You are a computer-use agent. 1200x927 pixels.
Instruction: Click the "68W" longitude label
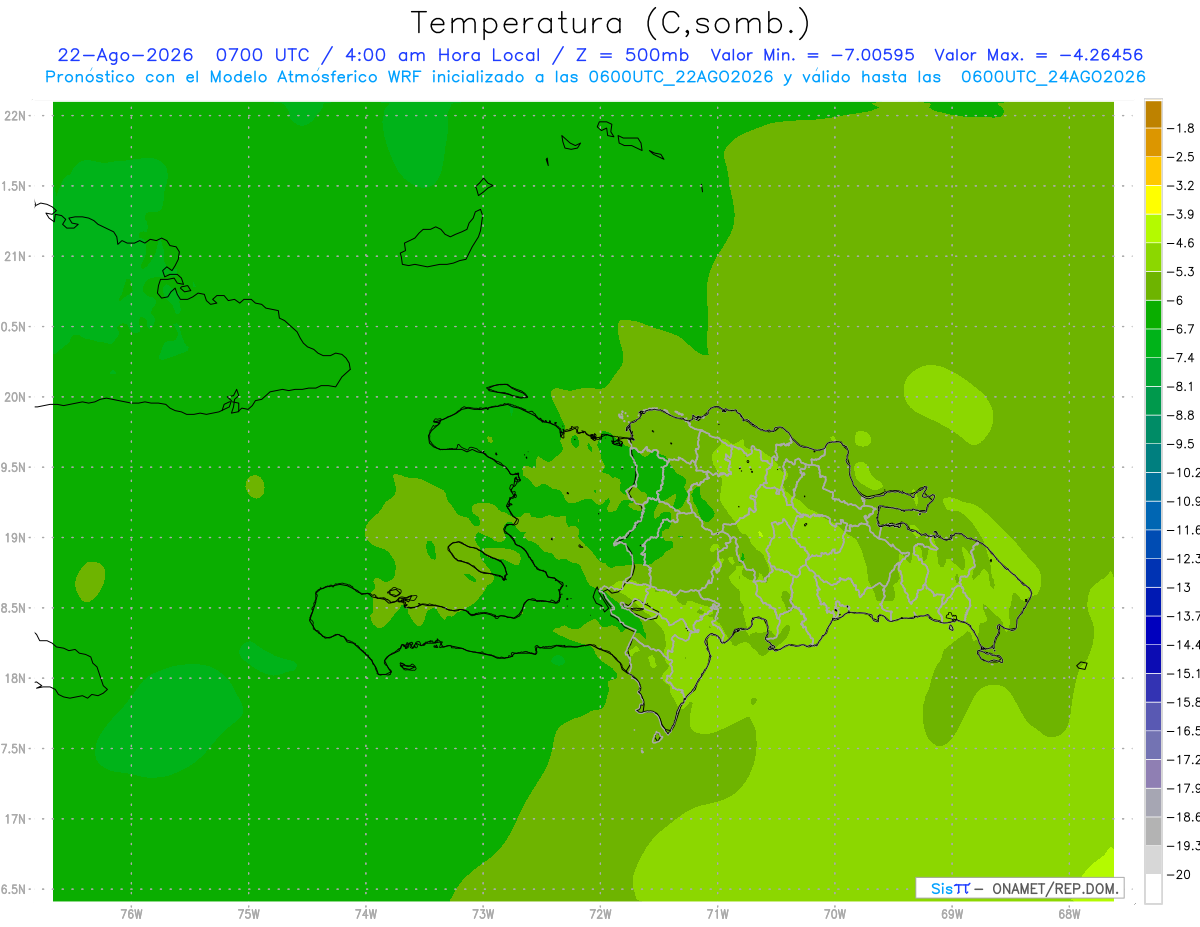point(1069,914)
